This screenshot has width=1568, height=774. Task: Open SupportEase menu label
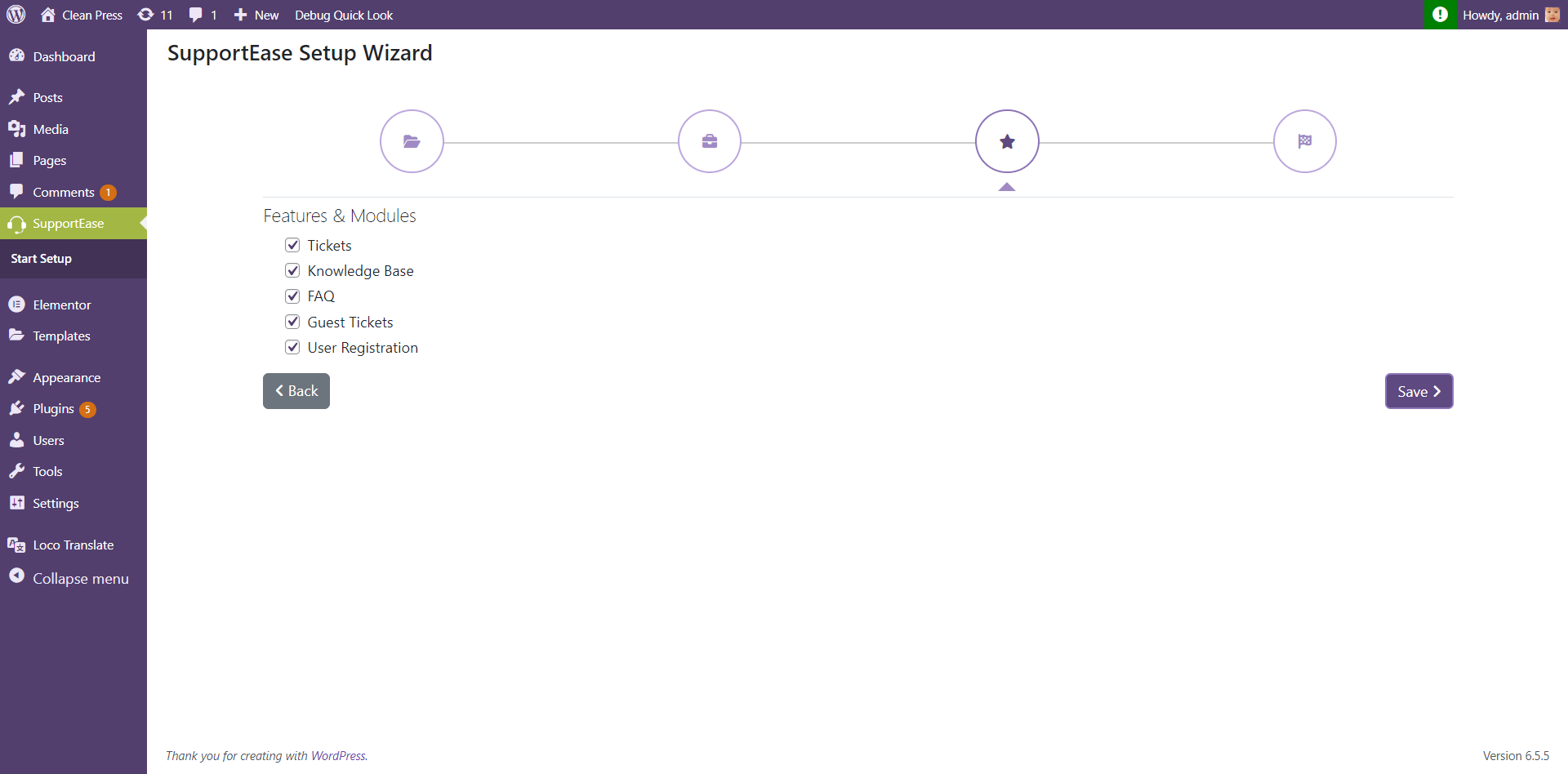69,224
